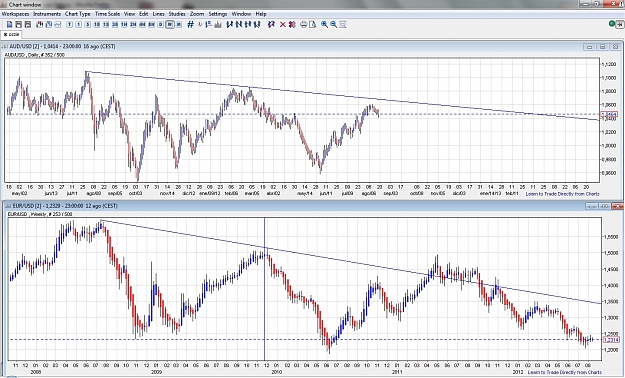Set the 15-minute timeframe button
The width and height of the screenshot is (625, 378).
click(106, 25)
